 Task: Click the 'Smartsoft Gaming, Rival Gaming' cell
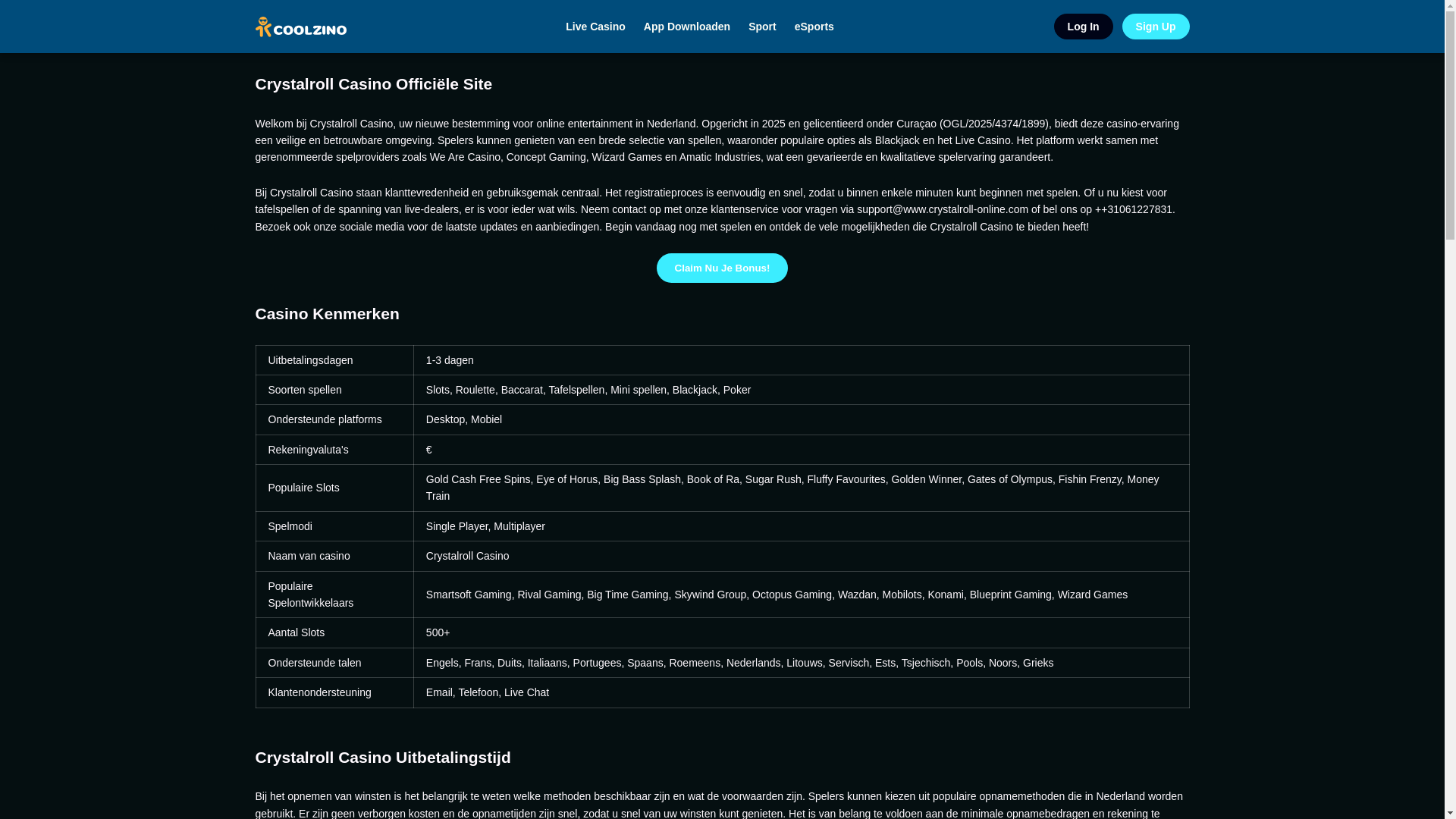click(801, 595)
